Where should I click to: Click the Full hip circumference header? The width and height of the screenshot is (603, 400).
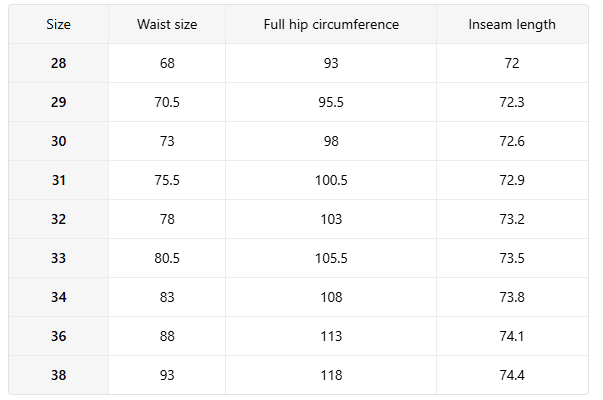(331, 24)
